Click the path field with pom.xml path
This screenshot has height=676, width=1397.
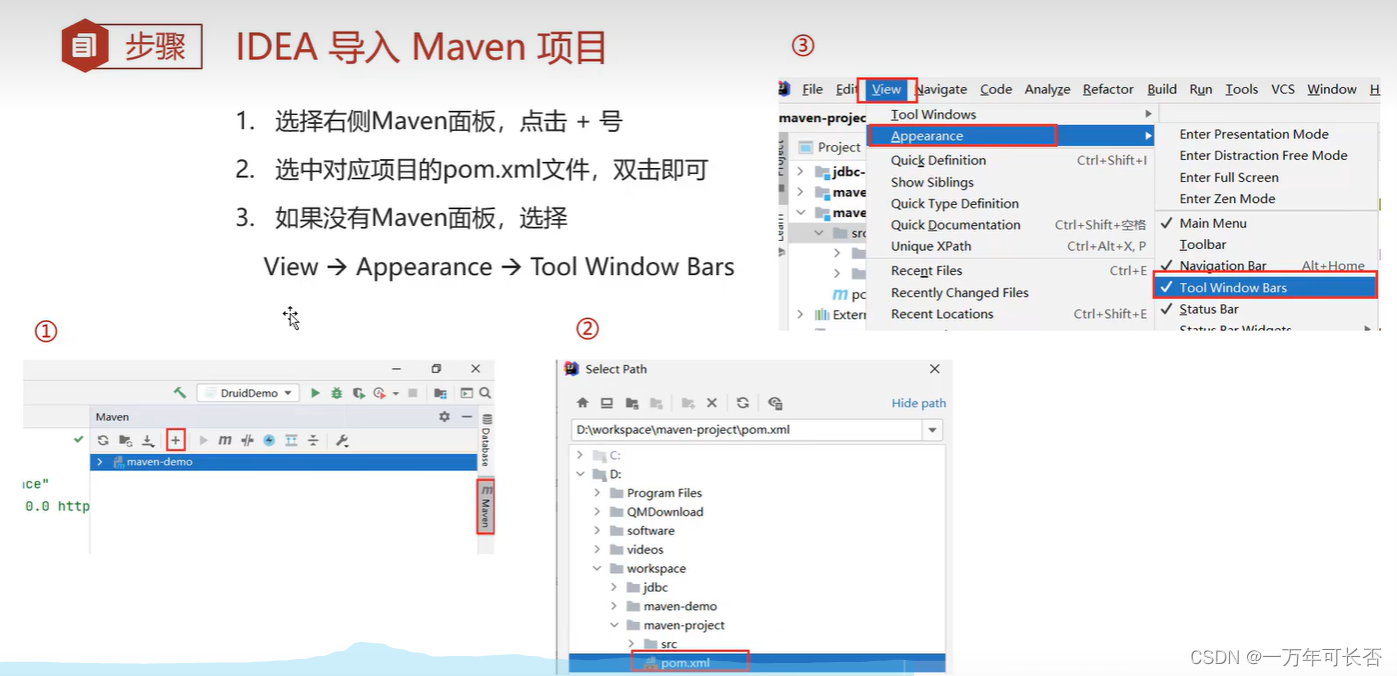(x=747, y=430)
